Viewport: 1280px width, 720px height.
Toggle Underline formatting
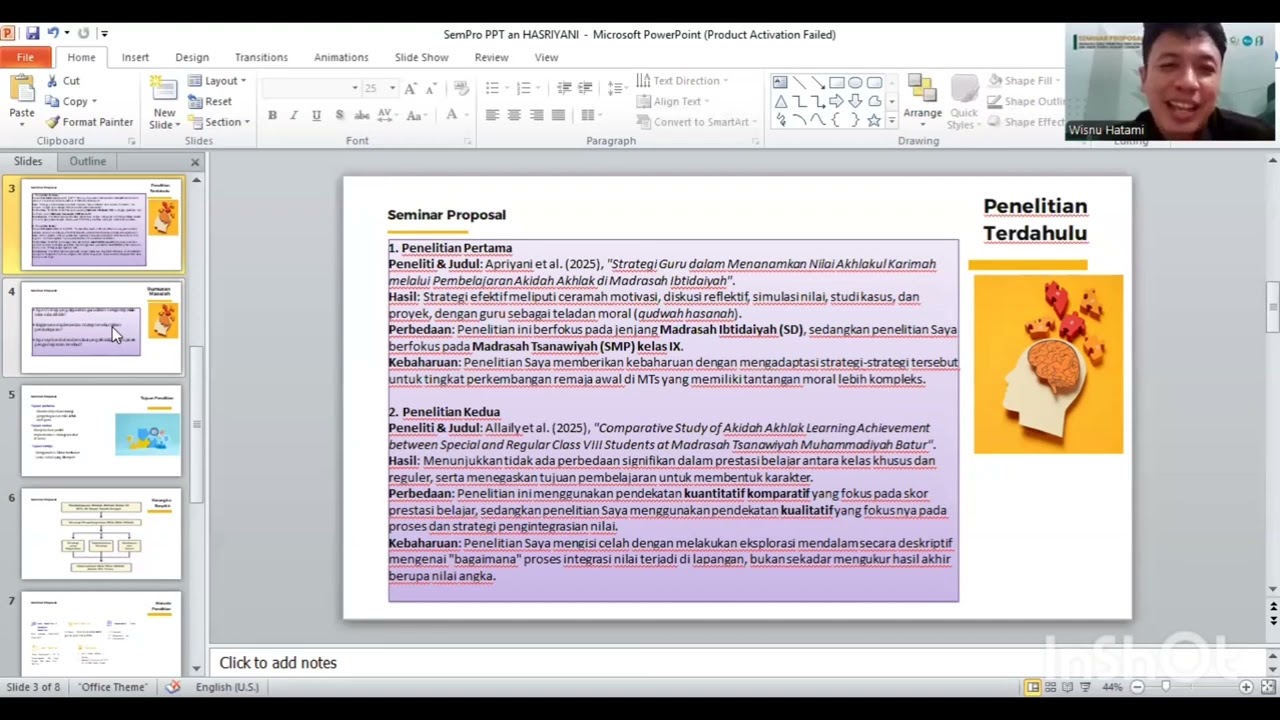[x=316, y=115]
